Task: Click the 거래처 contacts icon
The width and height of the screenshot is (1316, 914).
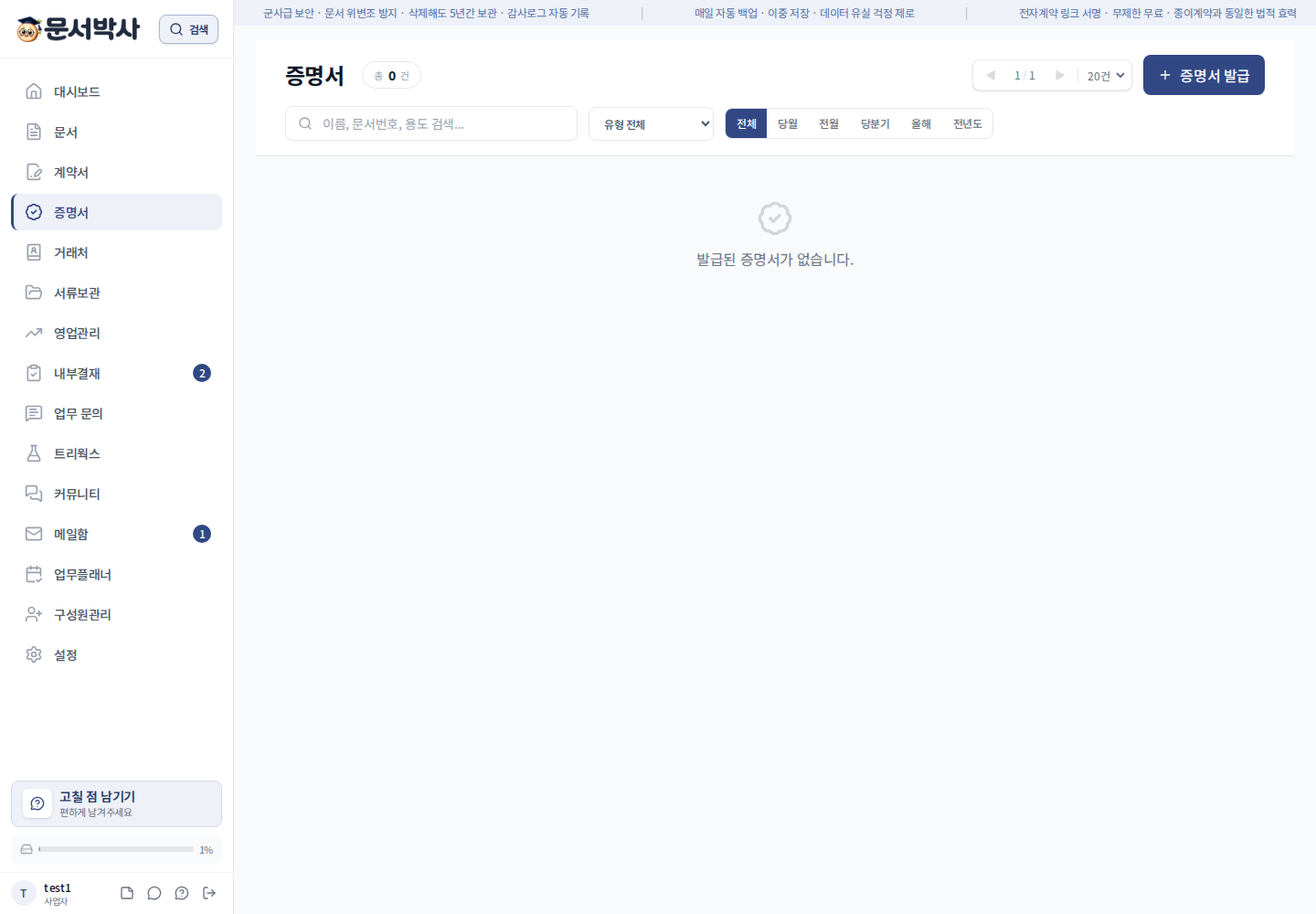Action: [x=34, y=252]
